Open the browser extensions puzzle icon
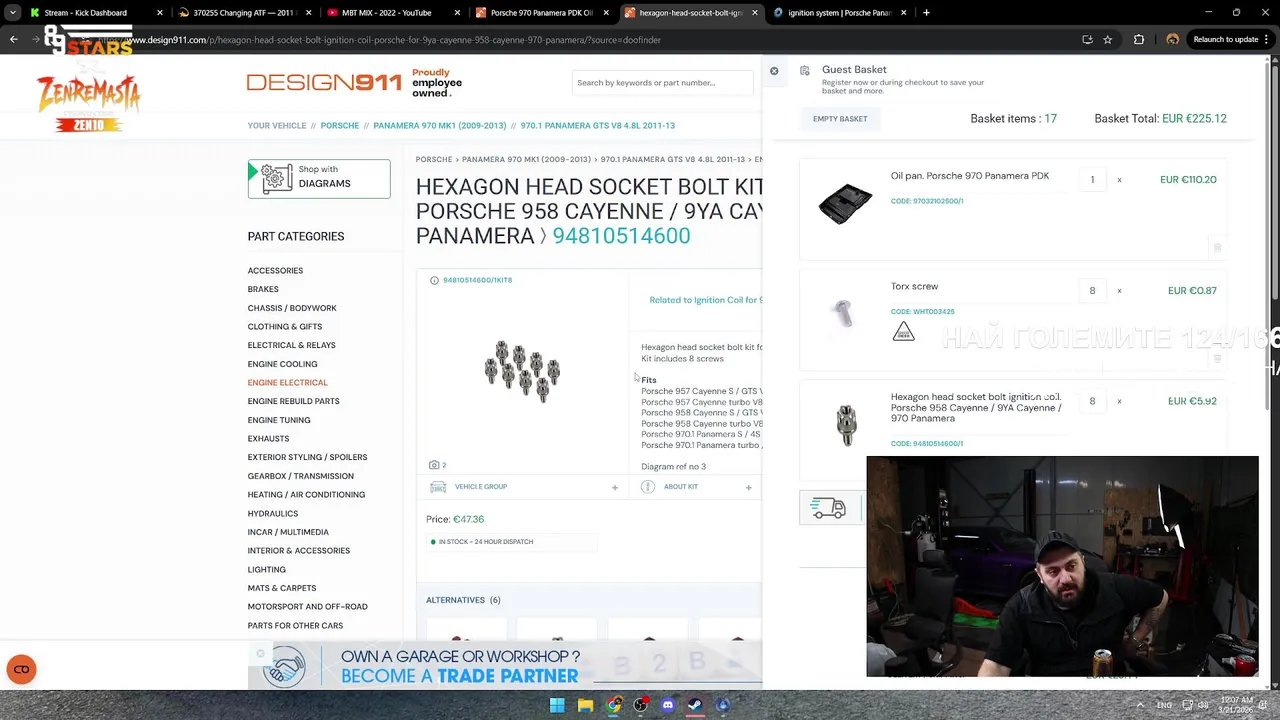 pyautogui.click(x=1139, y=40)
